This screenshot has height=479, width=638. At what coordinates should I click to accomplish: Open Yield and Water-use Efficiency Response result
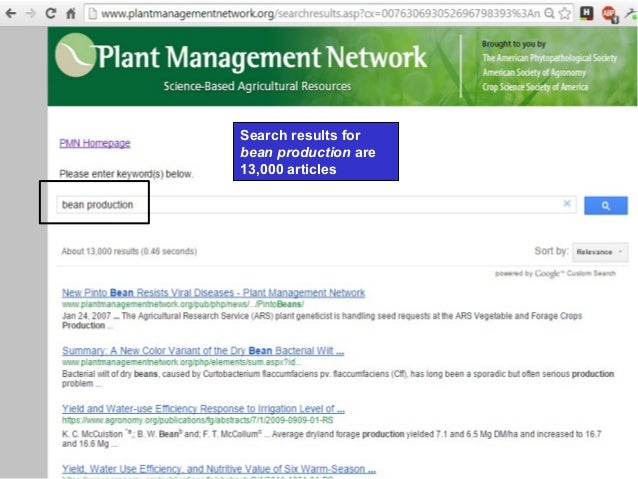203,409
